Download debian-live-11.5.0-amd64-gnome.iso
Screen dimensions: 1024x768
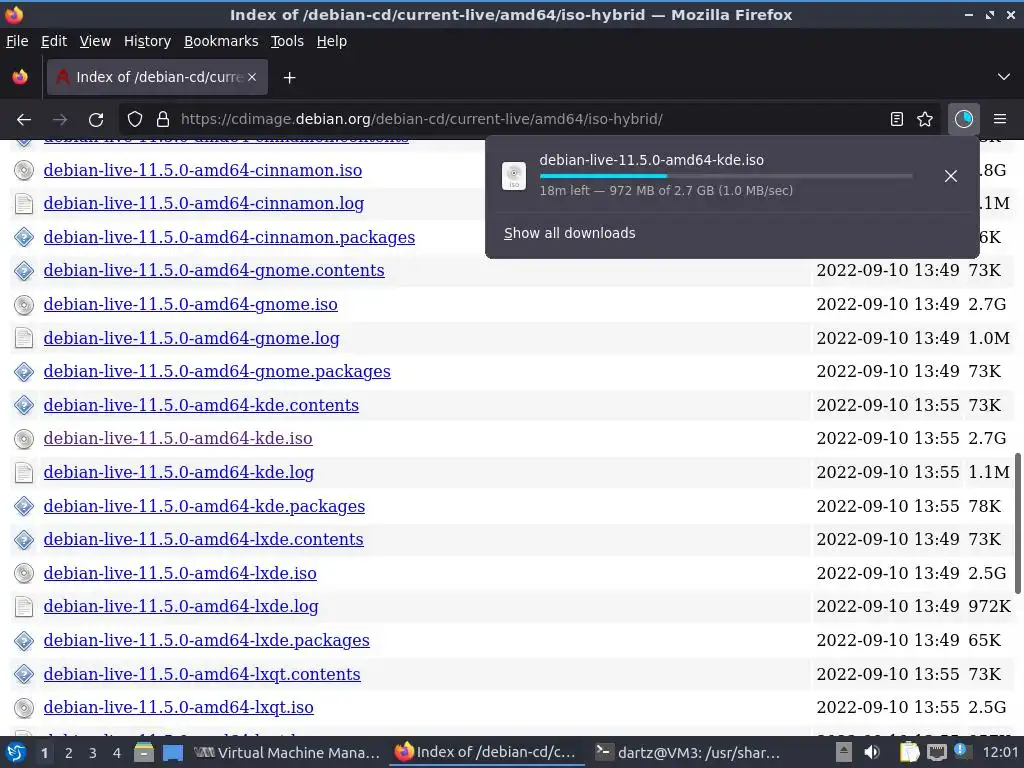191,304
